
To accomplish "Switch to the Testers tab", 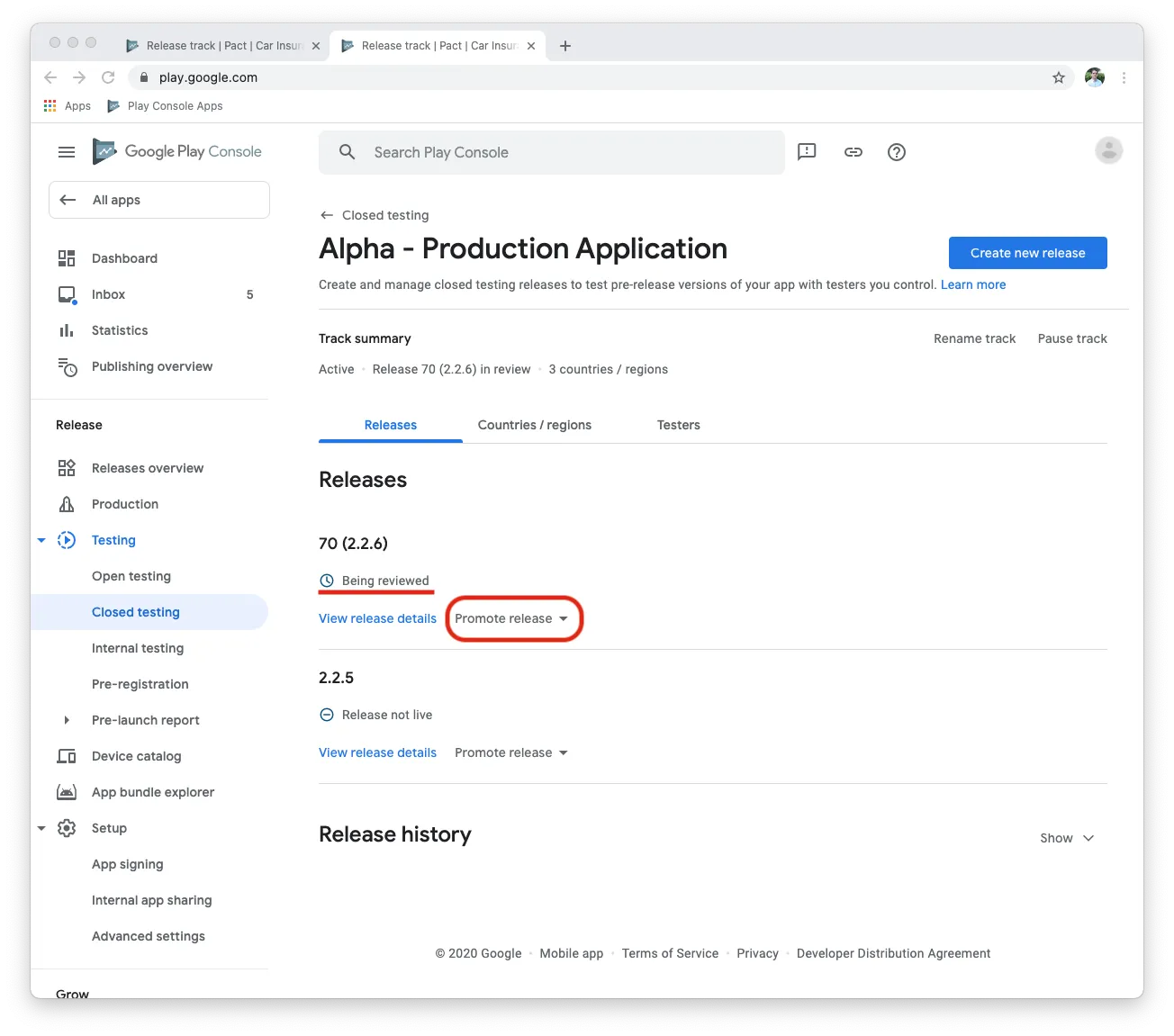I will click(x=678, y=425).
